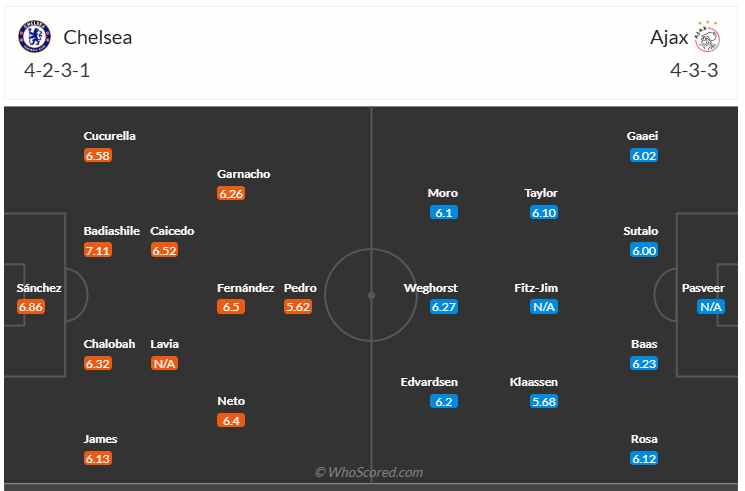Select Pedro's 5.62 rating badge
The height and width of the screenshot is (491, 745).
coord(298,308)
